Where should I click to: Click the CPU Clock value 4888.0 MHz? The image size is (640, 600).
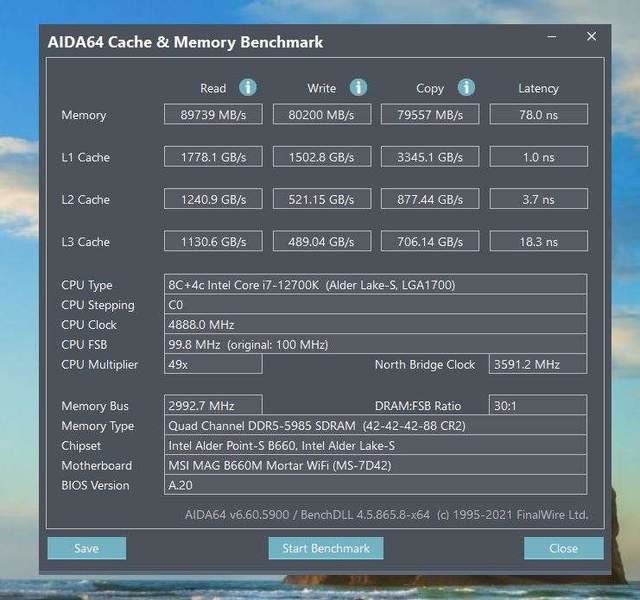click(x=375, y=324)
